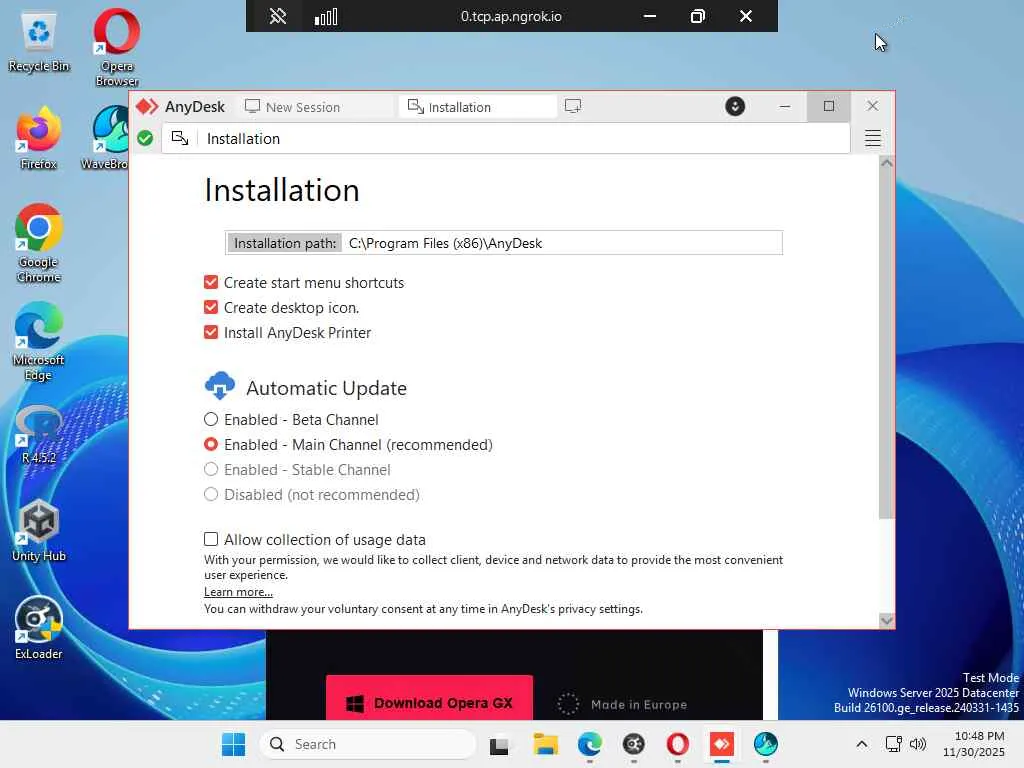Show hidden system tray icons
Viewport: 1024px width, 768px height.
(861, 744)
